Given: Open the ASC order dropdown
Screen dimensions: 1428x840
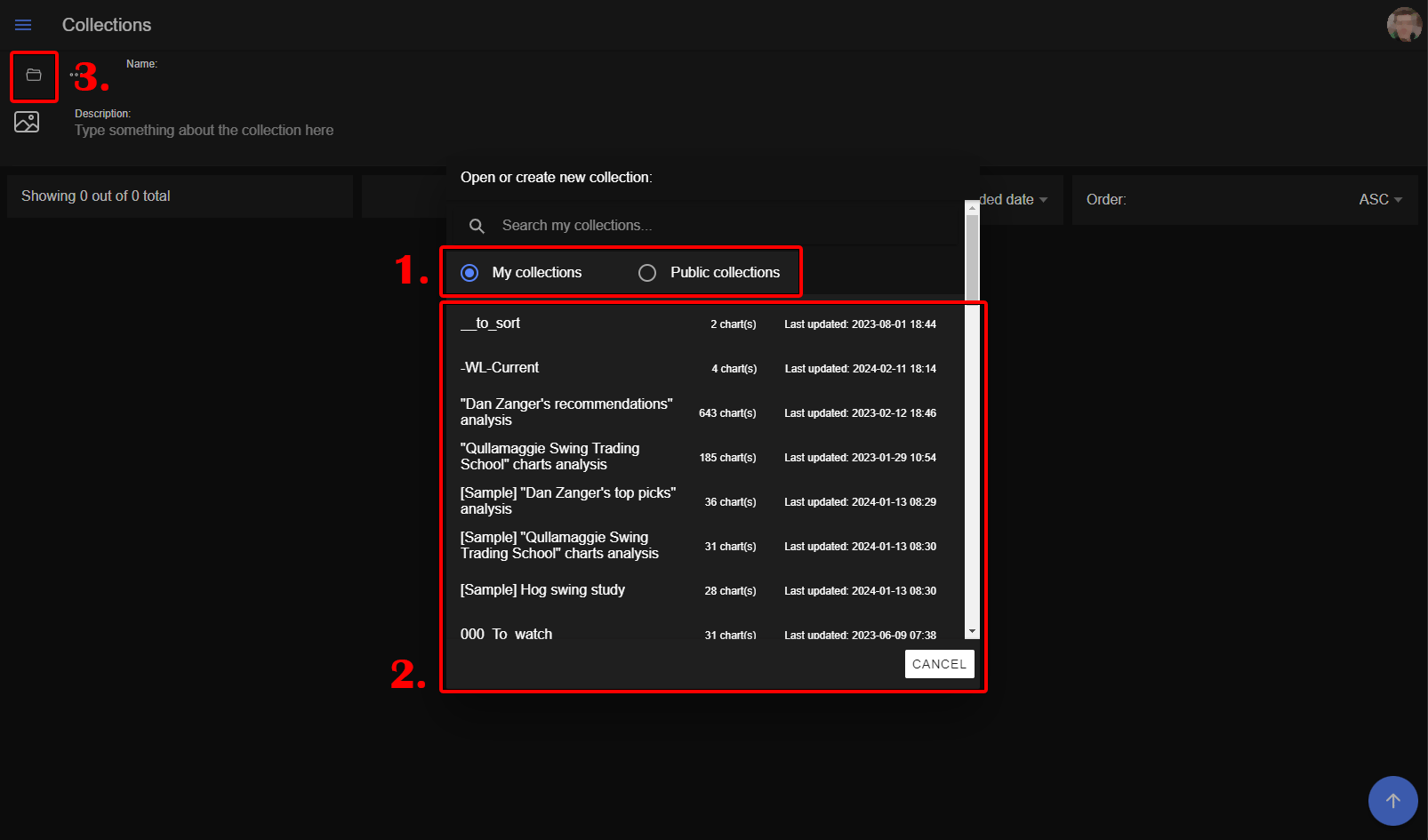Looking at the screenshot, I should [x=1380, y=200].
